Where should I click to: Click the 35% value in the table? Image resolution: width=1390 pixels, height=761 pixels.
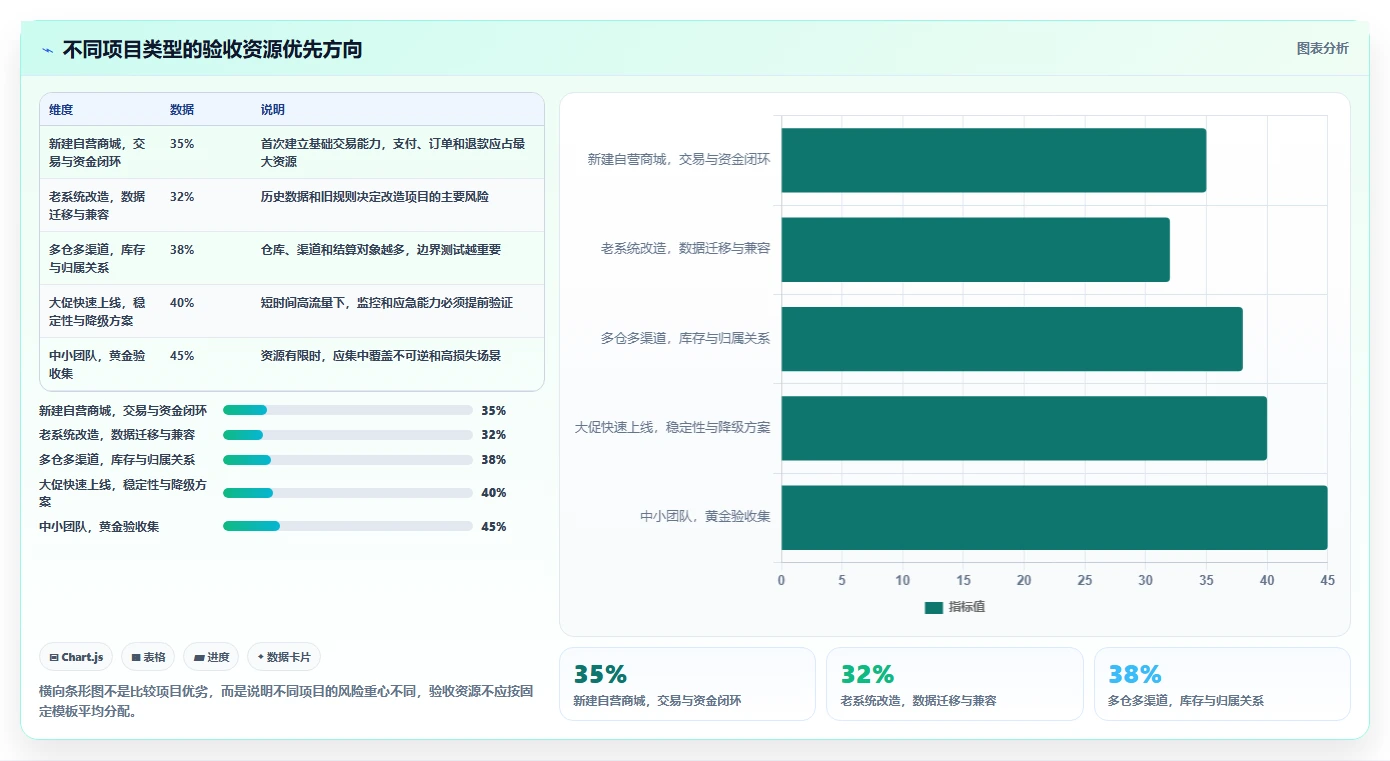pos(182,144)
